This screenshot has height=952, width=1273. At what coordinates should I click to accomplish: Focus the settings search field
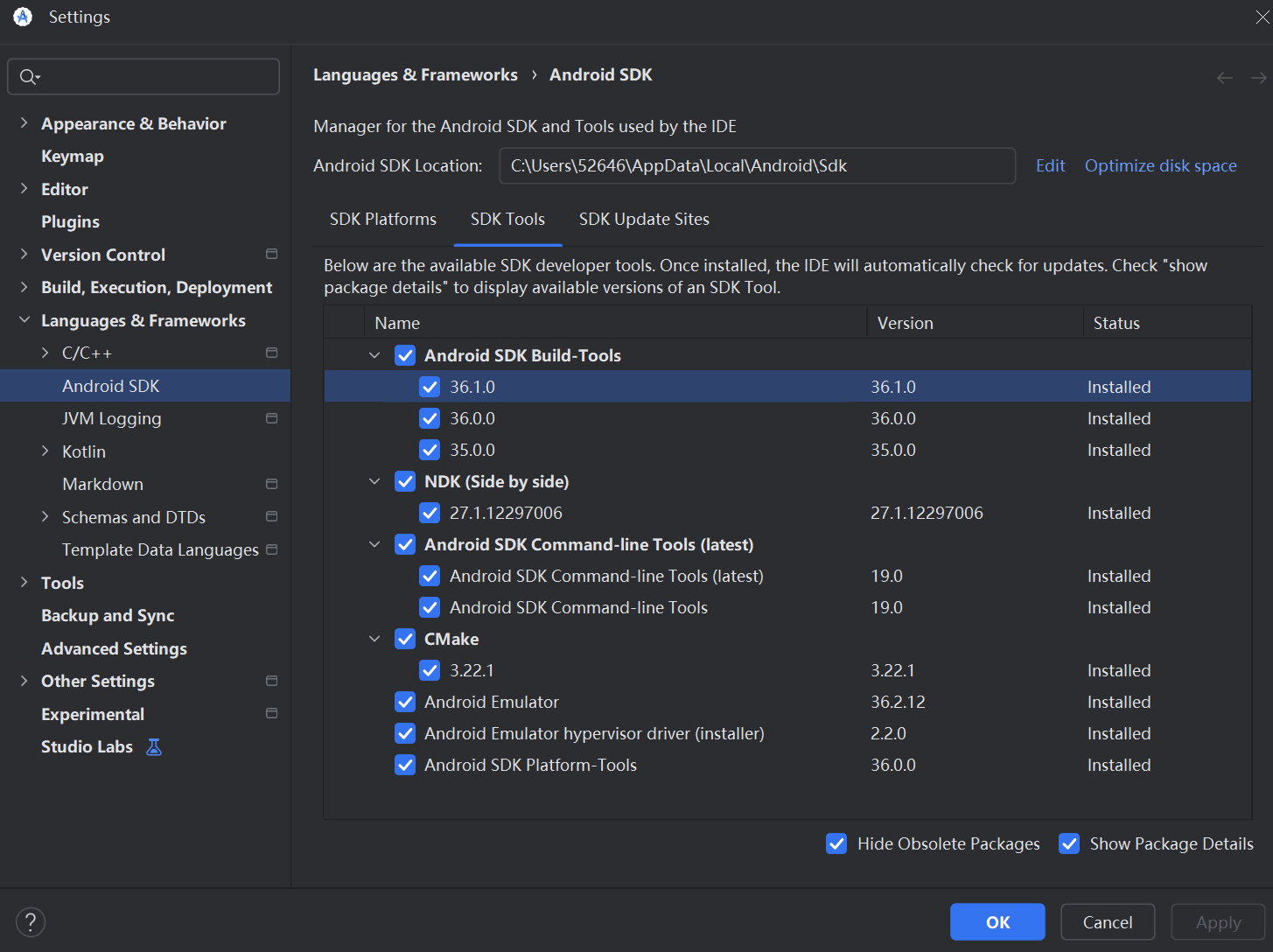143,77
